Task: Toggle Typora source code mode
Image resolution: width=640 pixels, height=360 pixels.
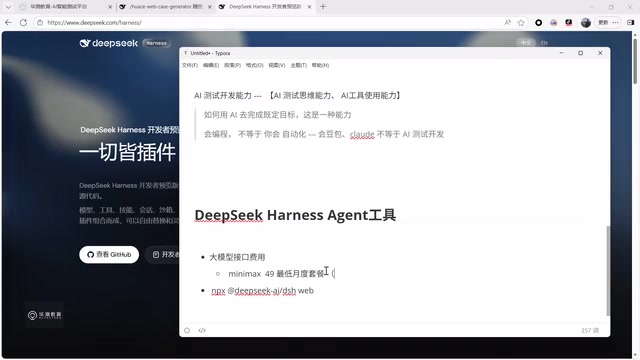Action: [202, 330]
